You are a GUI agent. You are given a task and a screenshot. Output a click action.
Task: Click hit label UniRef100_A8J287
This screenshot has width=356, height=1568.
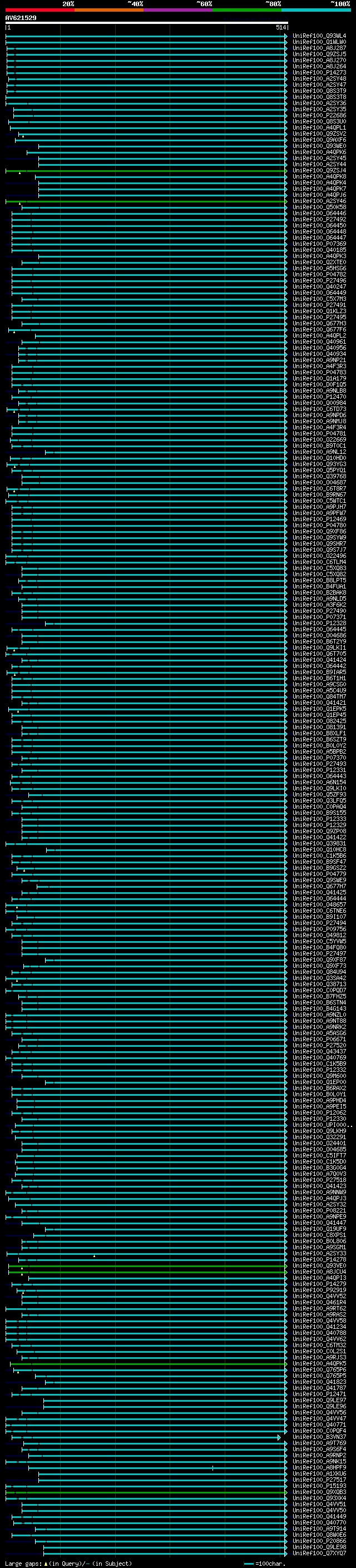[319, 48]
